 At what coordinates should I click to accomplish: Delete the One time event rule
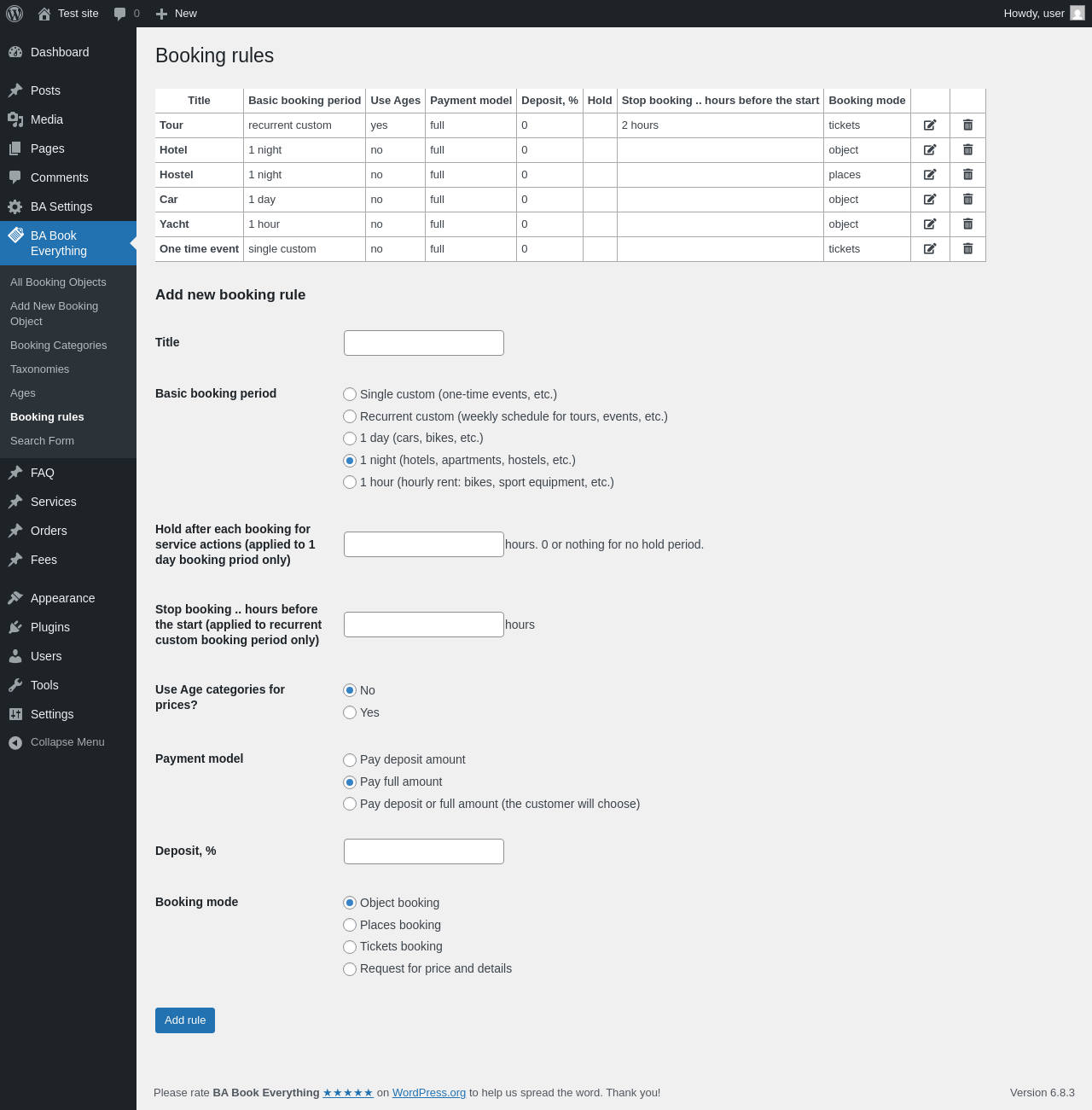click(x=967, y=249)
